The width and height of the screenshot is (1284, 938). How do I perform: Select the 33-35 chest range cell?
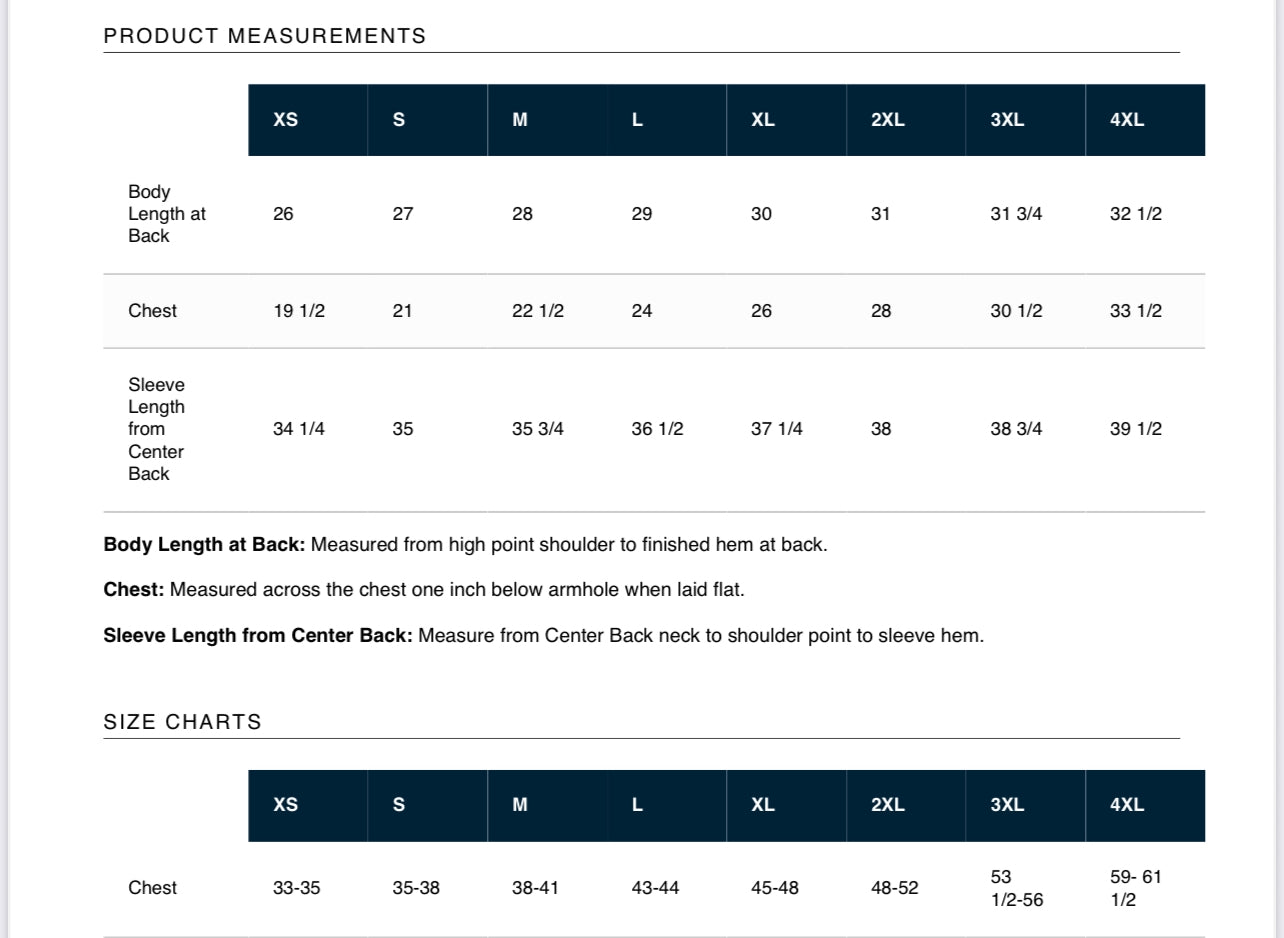[297, 888]
